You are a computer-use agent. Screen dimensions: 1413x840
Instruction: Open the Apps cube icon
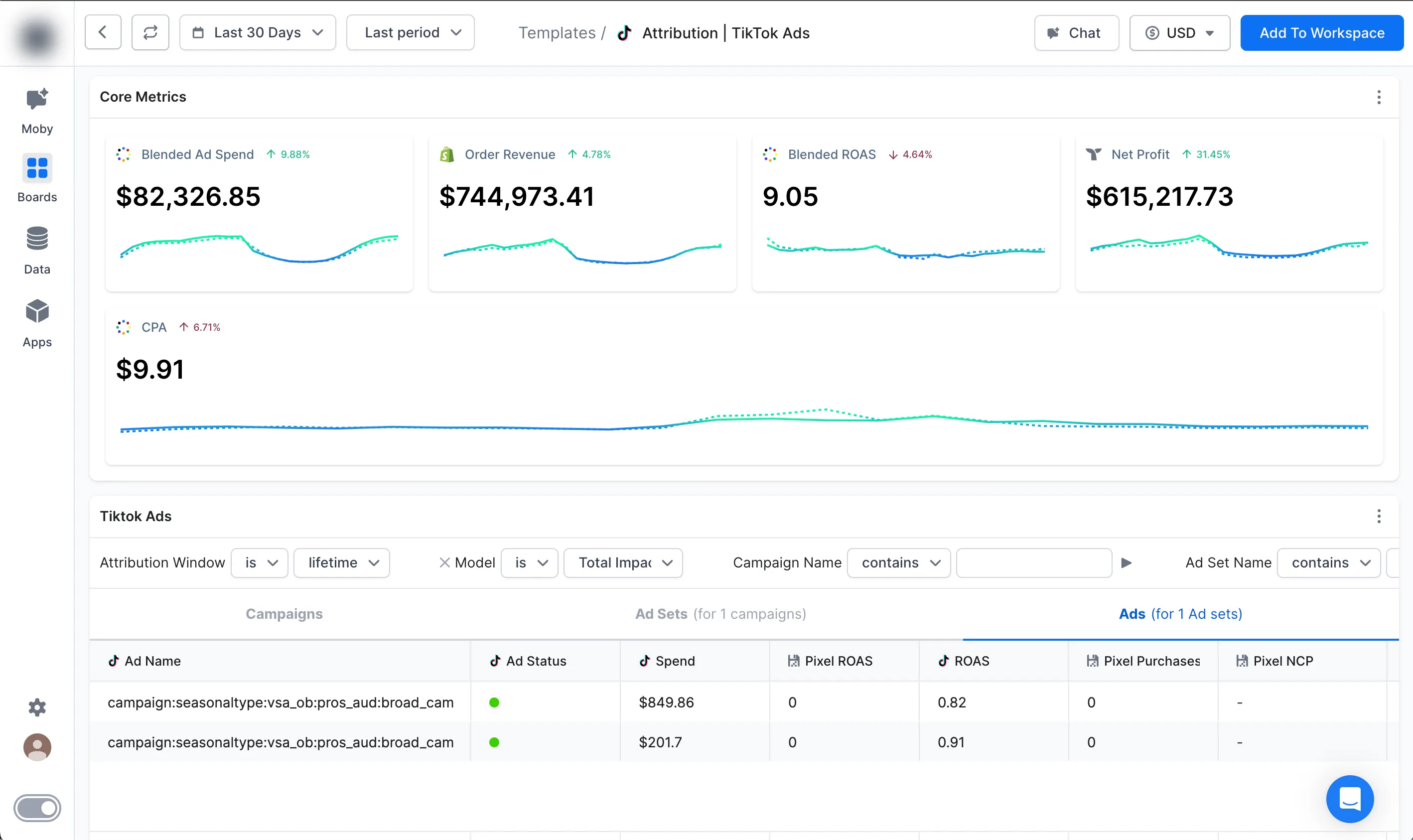(x=37, y=311)
